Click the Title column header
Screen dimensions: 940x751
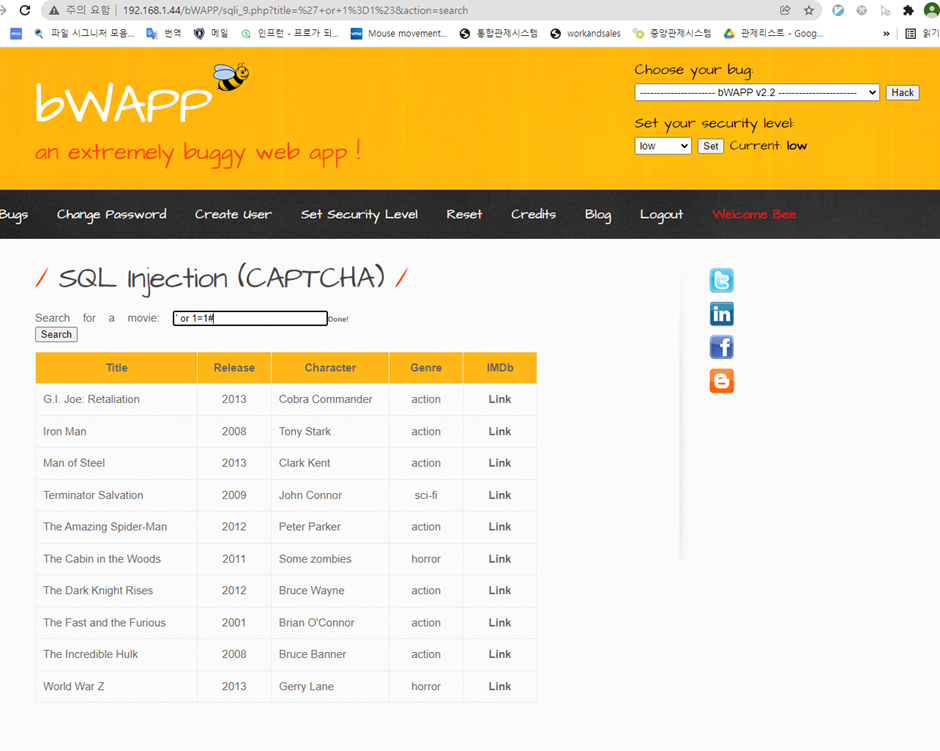(x=116, y=368)
